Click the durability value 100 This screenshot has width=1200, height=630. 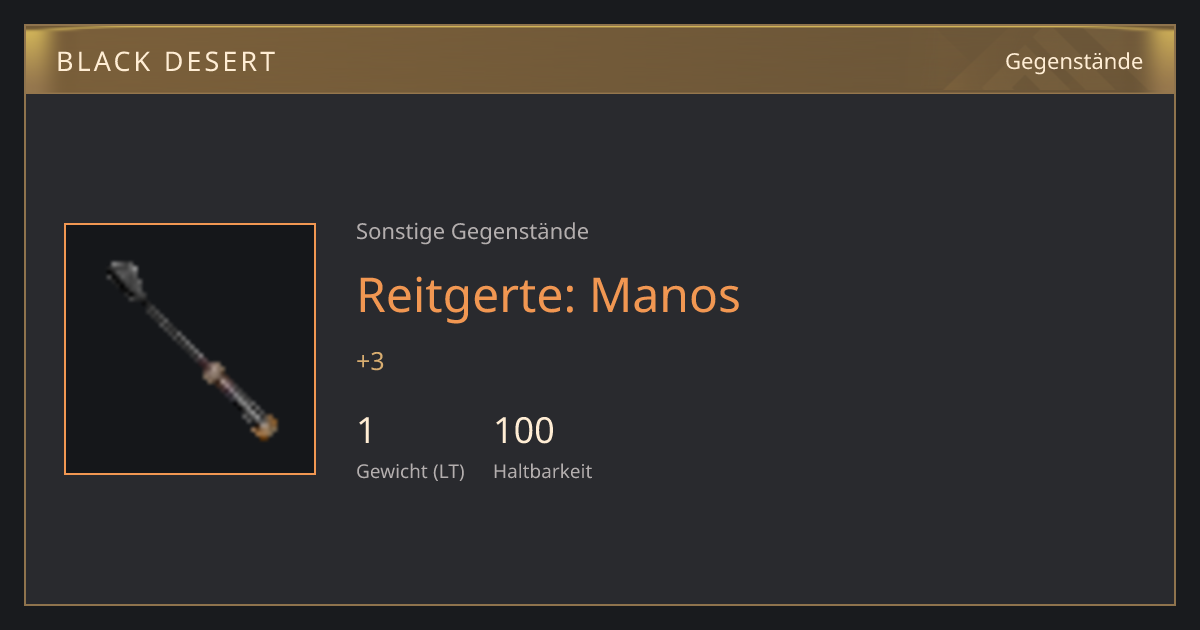tap(523, 431)
